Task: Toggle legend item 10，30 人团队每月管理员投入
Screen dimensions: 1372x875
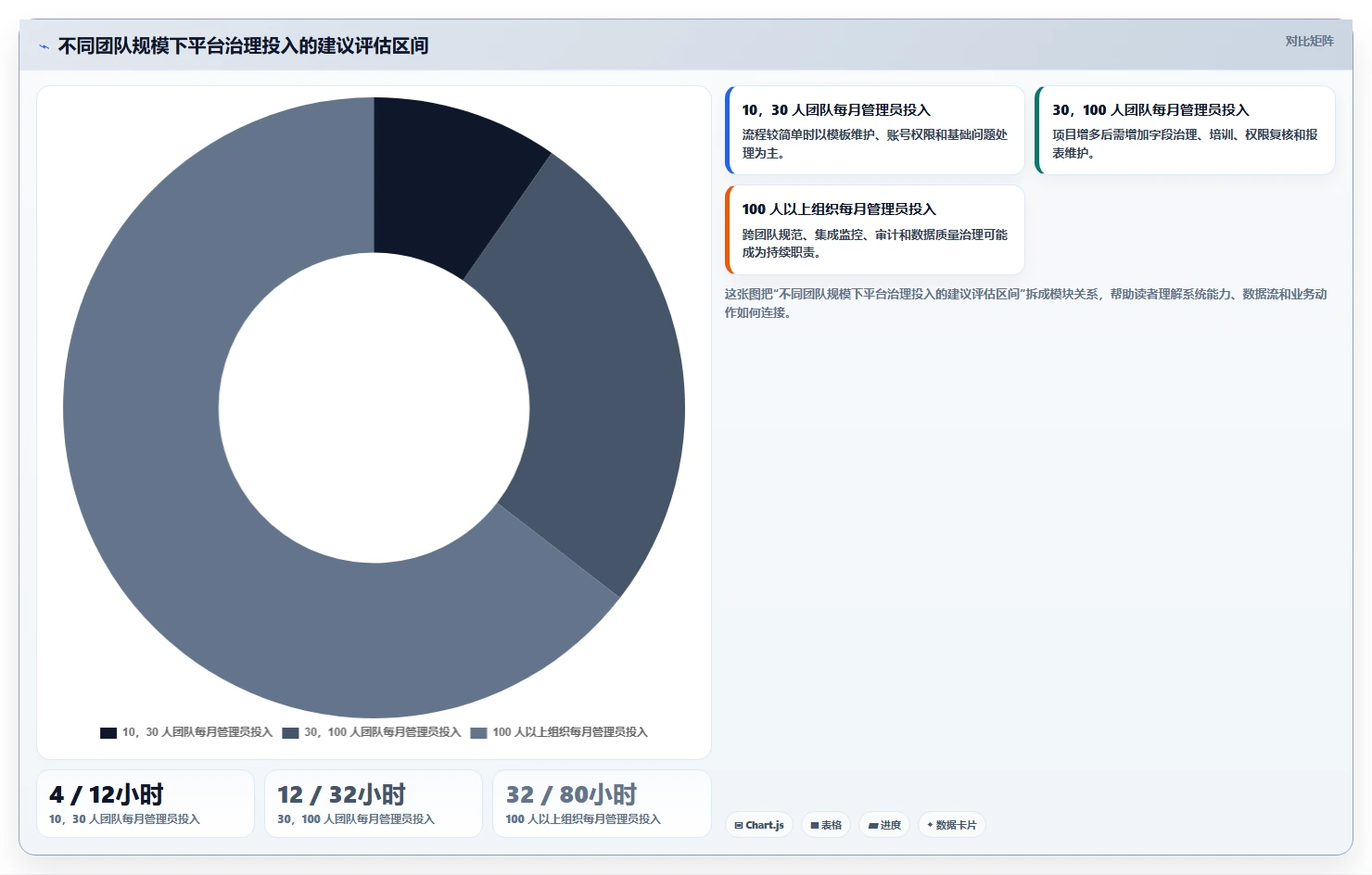Action: [x=186, y=732]
